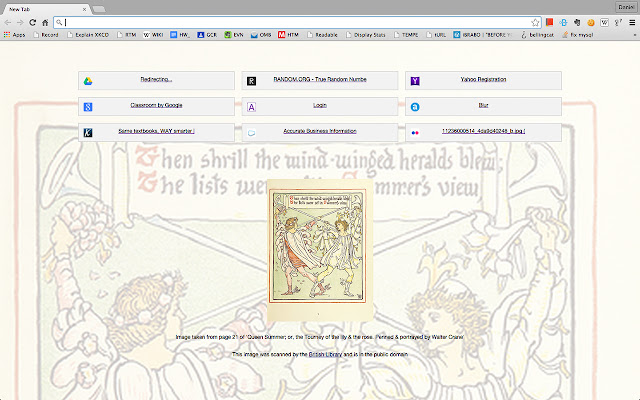The width and height of the screenshot is (640, 400).
Task: Open the Login link
Action: coord(320,105)
